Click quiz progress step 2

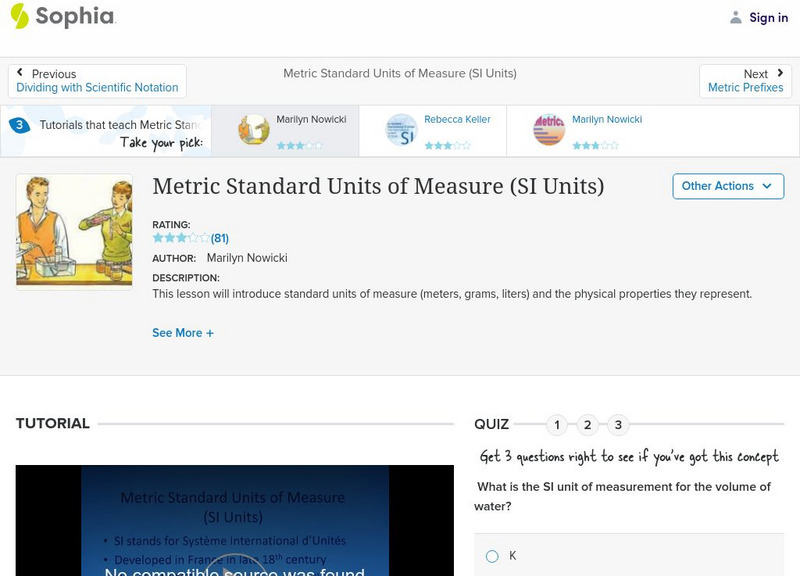[587, 423]
